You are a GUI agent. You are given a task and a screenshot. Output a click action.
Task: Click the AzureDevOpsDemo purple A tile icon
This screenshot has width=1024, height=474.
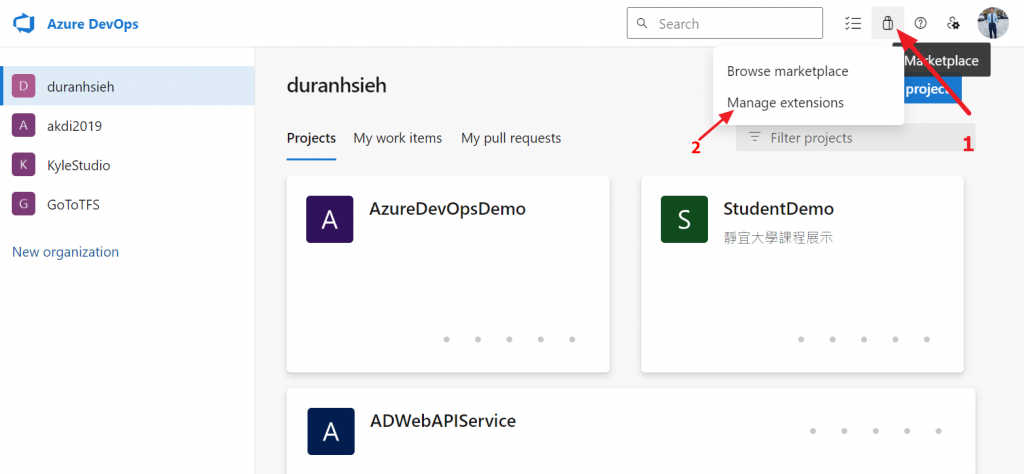[x=330, y=219]
